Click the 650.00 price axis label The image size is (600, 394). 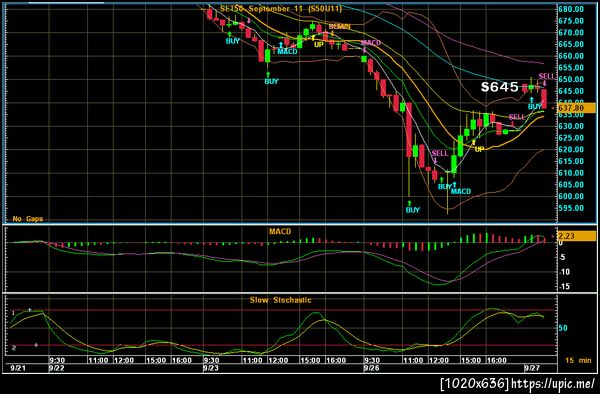pyautogui.click(x=571, y=79)
